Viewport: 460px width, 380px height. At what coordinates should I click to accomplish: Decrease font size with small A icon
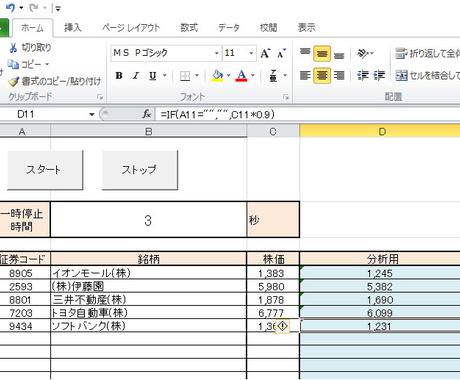coord(281,53)
